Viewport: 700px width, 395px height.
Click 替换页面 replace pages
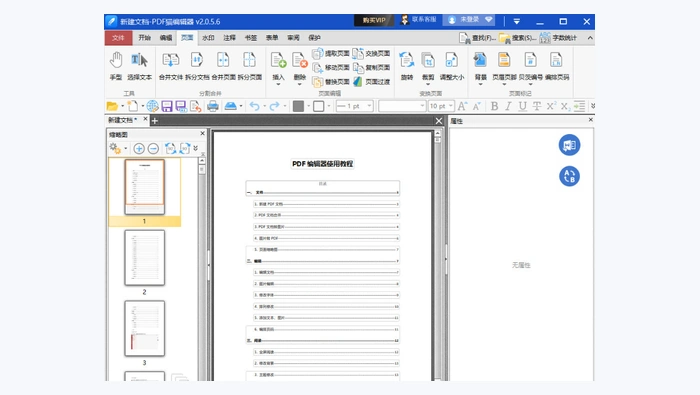click(x=331, y=82)
